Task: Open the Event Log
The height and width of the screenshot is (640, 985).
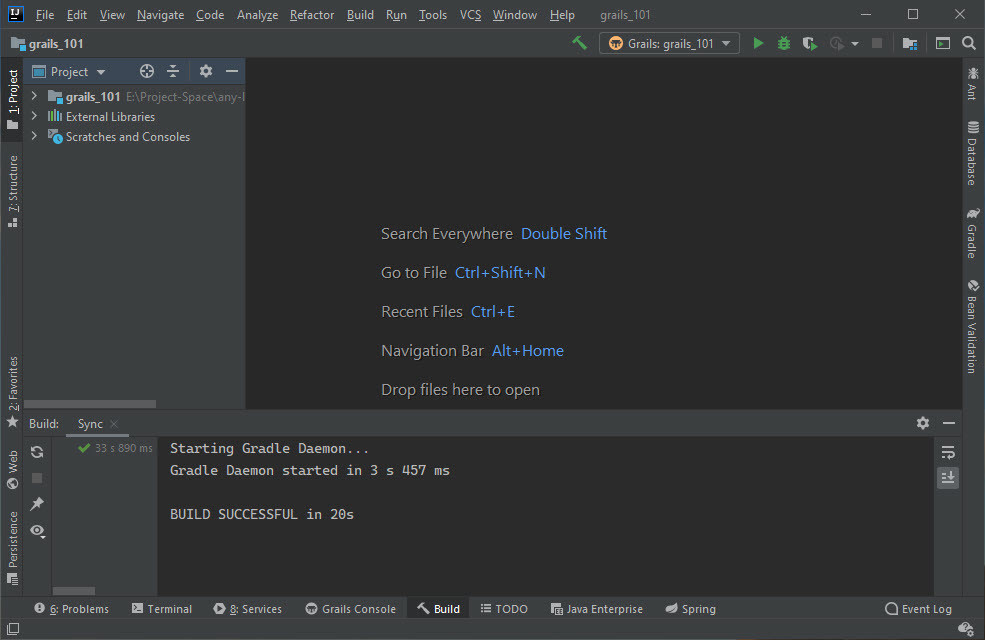Action: click(918, 609)
